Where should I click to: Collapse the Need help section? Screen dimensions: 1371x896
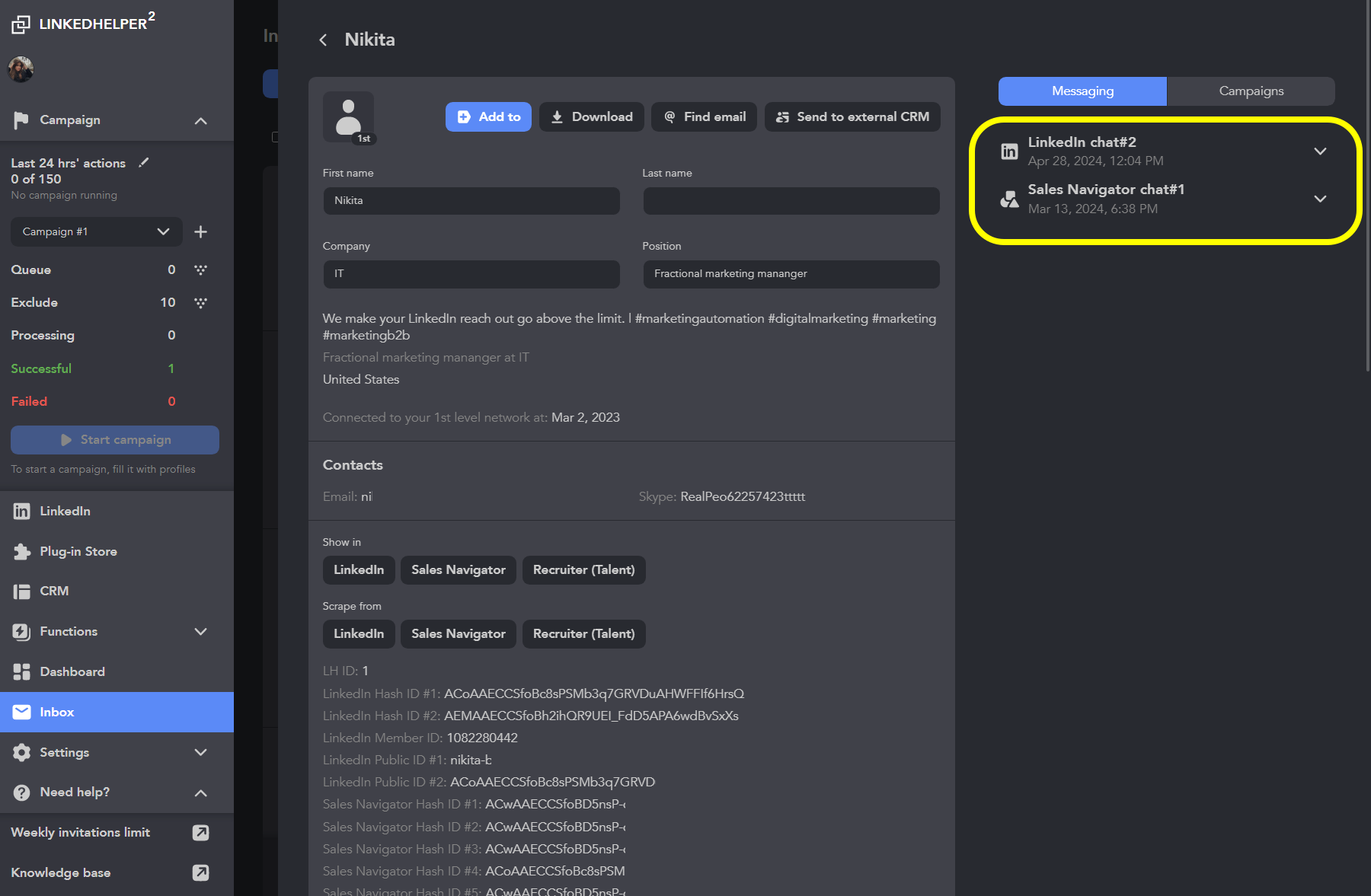click(200, 792)
